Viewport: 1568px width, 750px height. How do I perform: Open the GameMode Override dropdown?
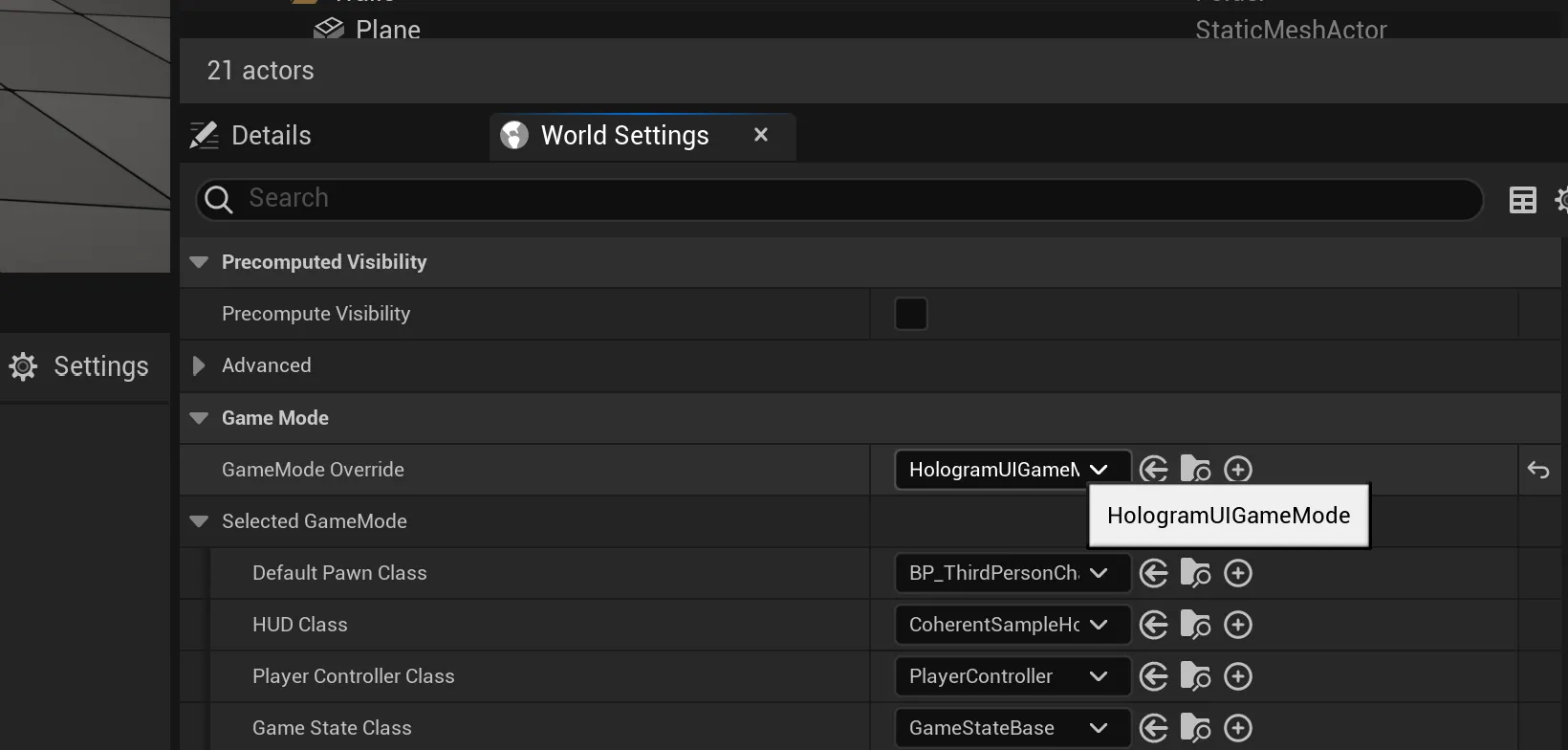click(1012, 470)
